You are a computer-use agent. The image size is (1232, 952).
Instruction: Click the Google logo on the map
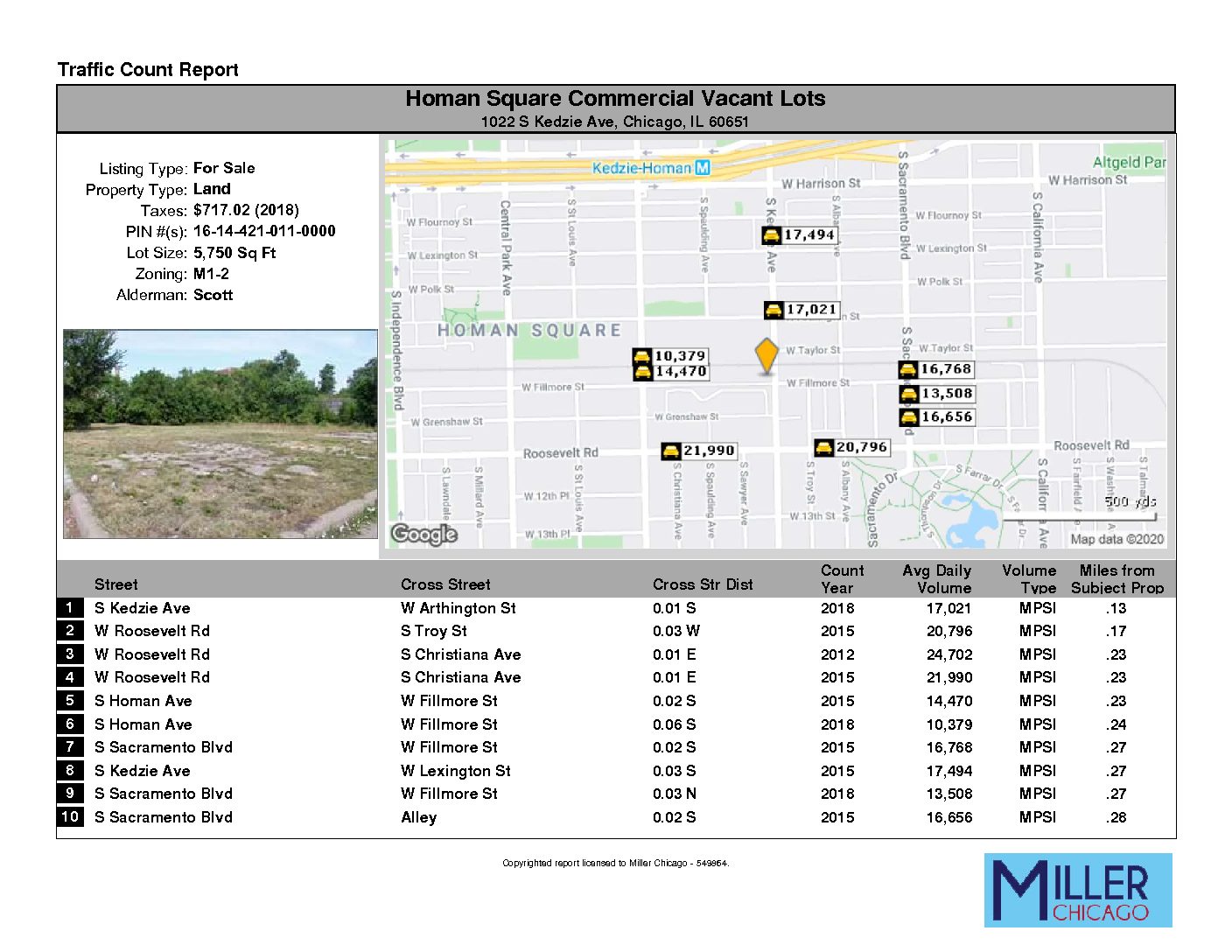coord(424,534)
